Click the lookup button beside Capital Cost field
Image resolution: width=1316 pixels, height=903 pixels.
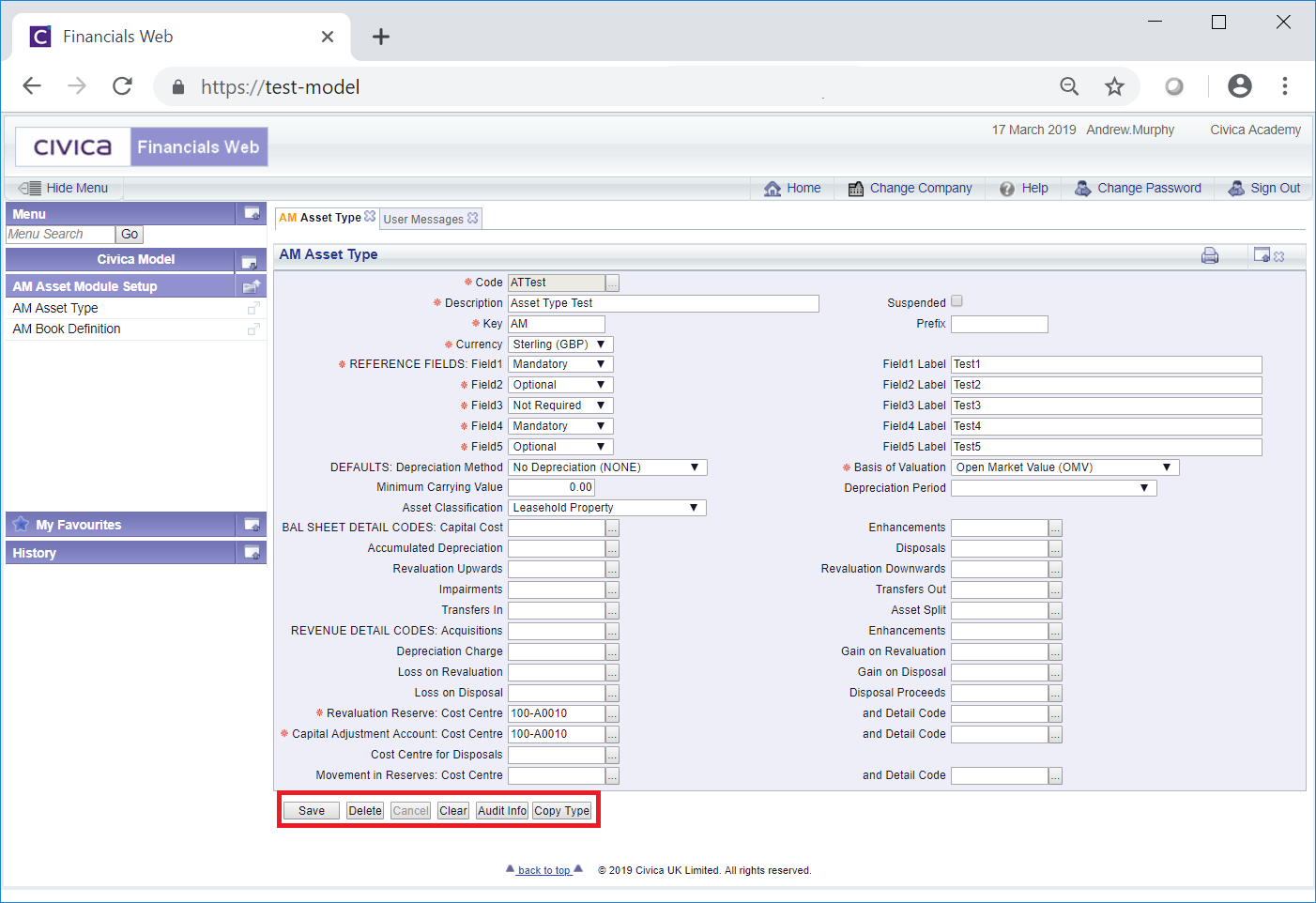[x=612, y=528]
